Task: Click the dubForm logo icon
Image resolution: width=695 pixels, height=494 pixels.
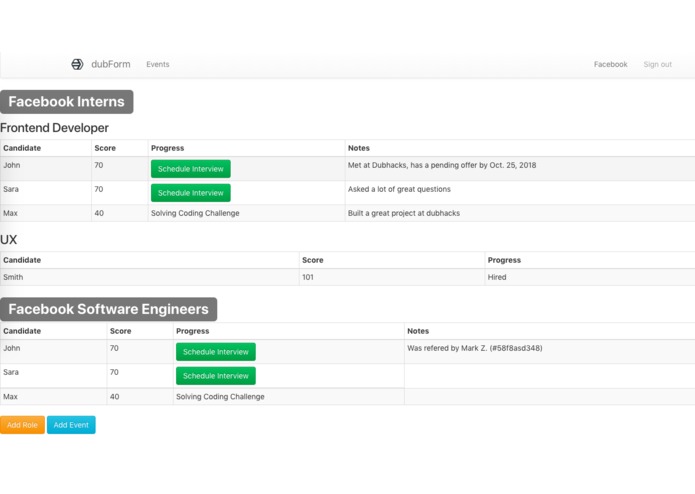Action: 77,64
